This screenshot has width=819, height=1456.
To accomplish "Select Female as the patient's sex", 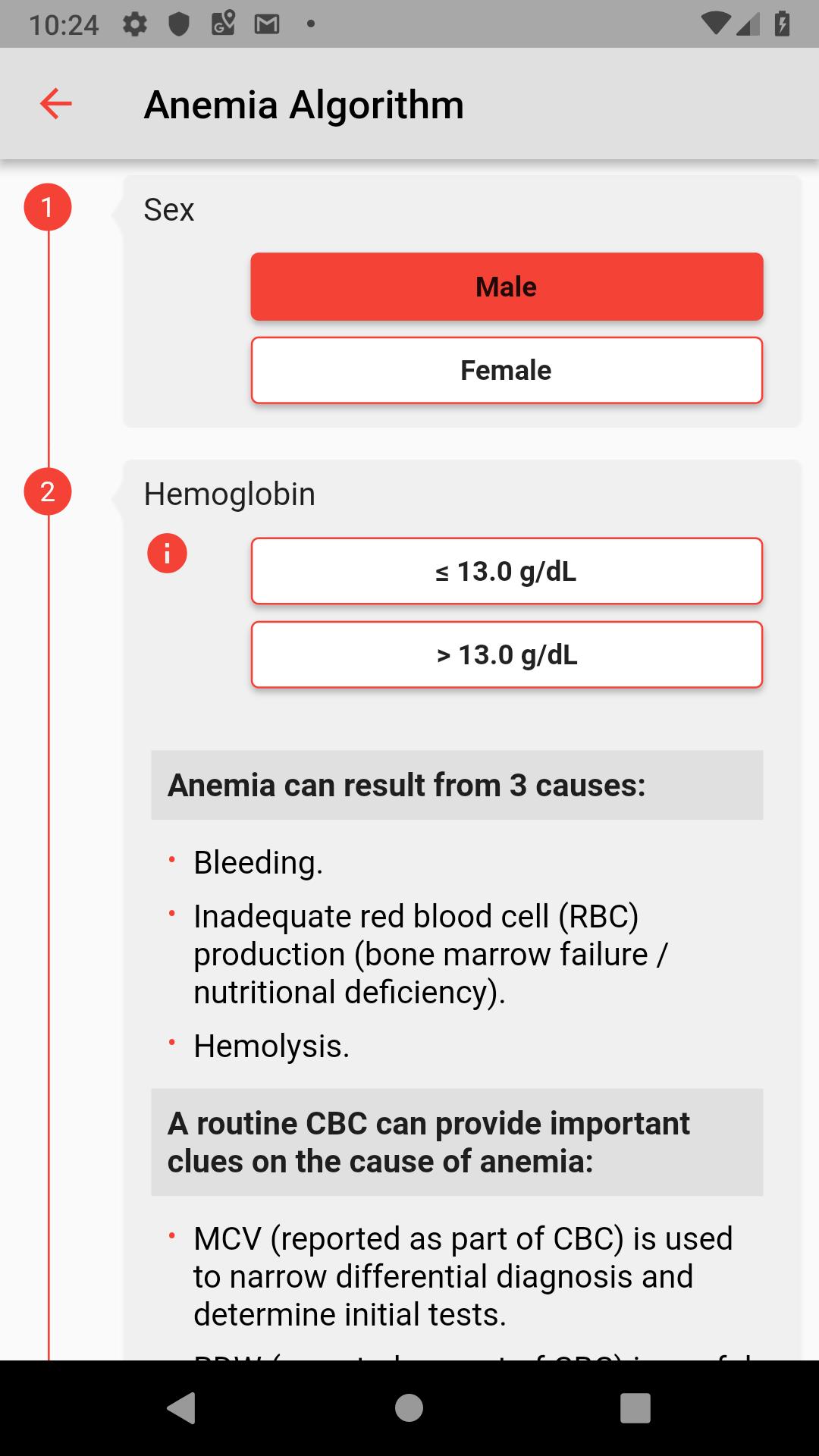I will (x=506, y=369).
